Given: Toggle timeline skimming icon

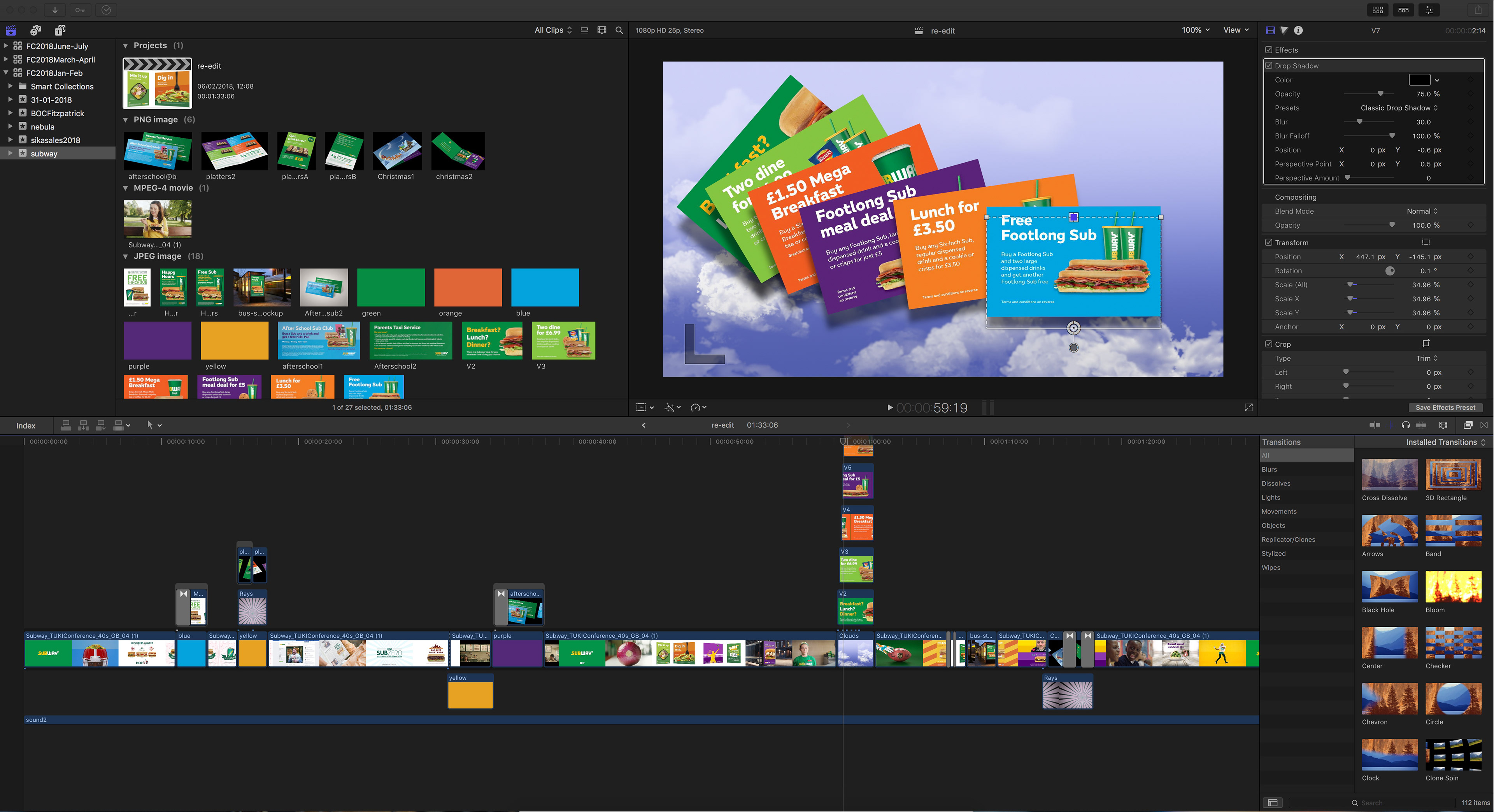Looking at the screenshot, I should coord(1375,425).
